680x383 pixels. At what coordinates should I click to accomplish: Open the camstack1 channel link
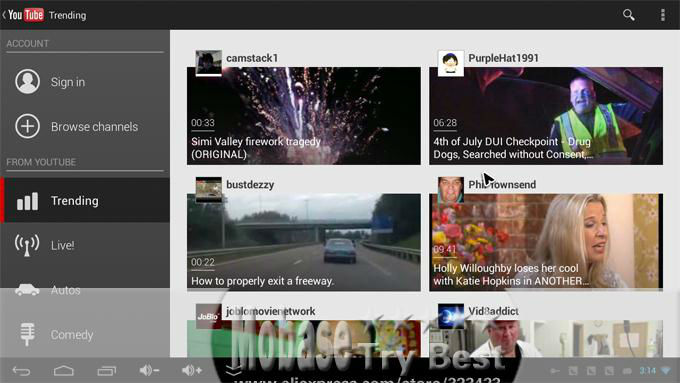tap(252, 58)
